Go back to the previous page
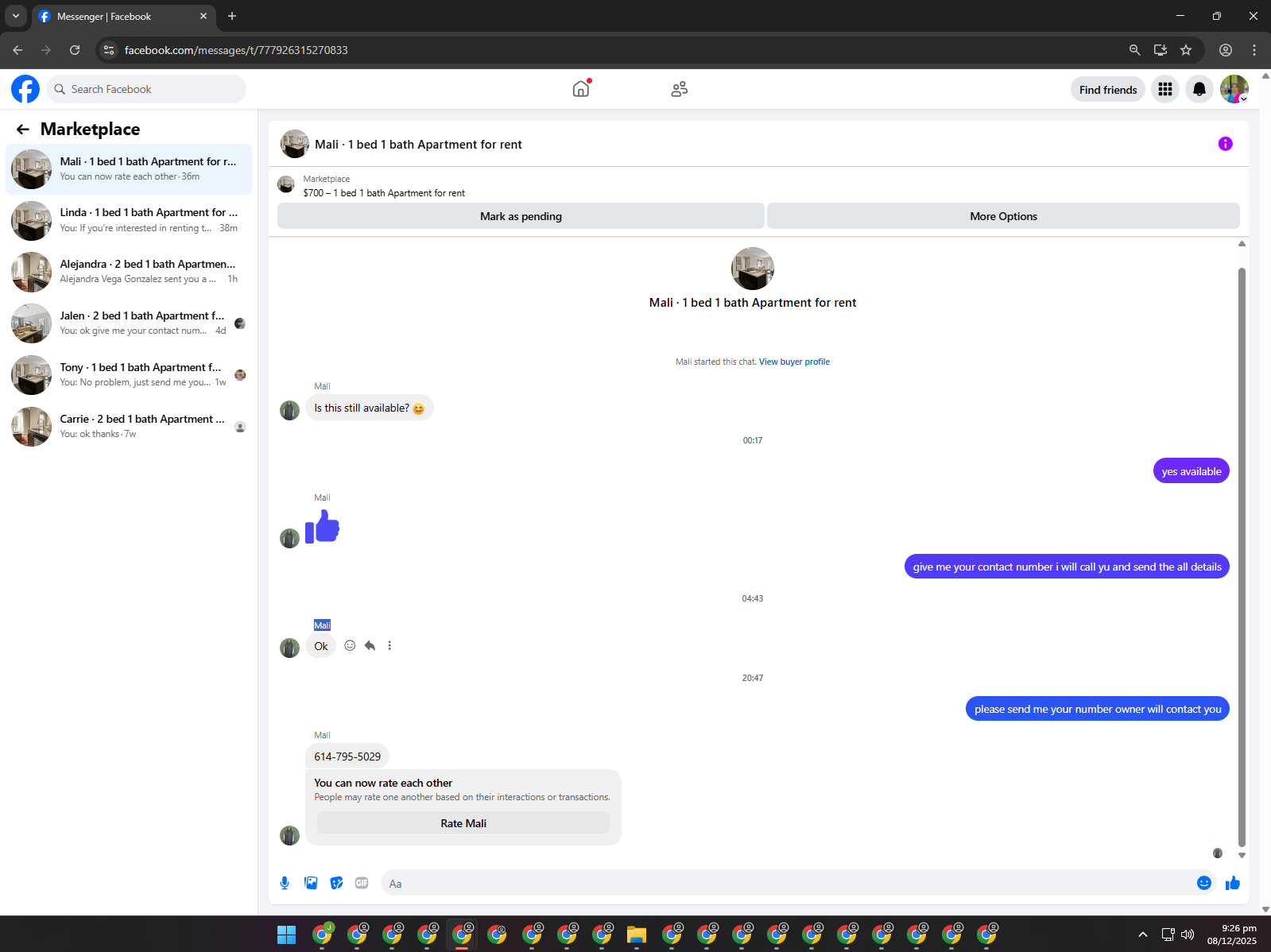The width and height of the screenshot is (1271, 952). 17,50
